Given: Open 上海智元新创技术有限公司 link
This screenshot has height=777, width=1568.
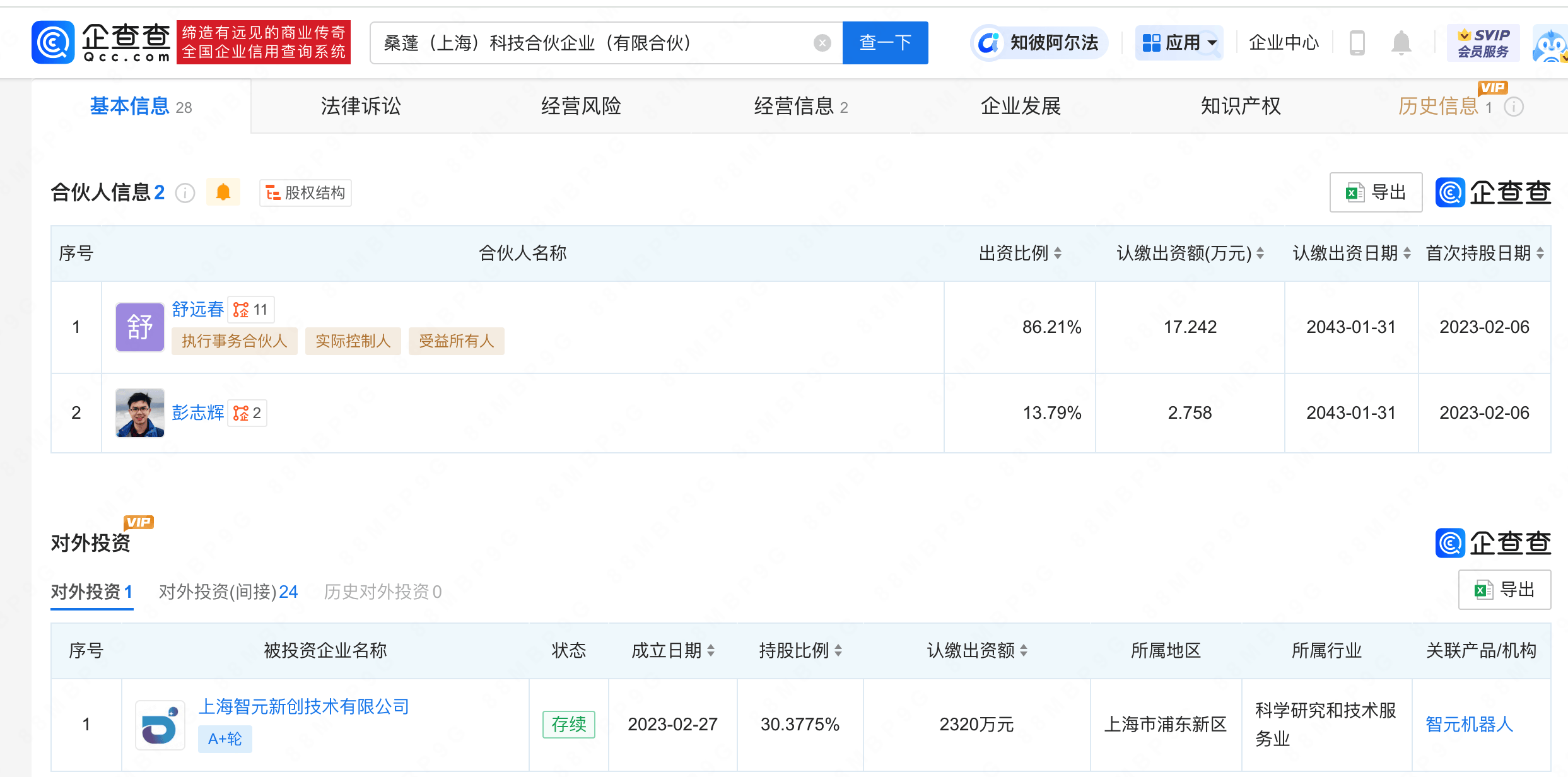Looking at the screenshot, I should tap(304, 706).
